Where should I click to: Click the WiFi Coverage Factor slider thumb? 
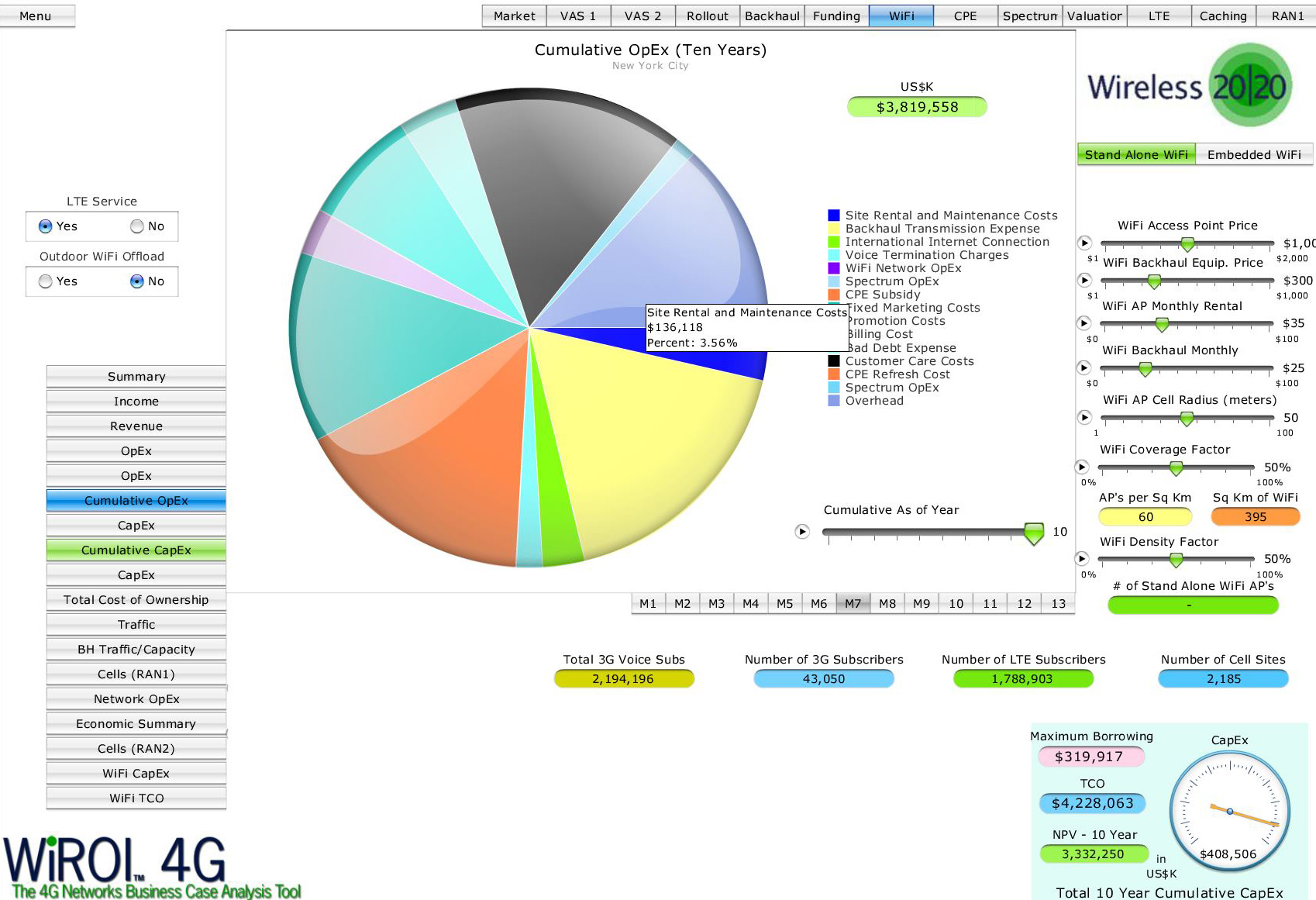click(x=1176, y=469)
